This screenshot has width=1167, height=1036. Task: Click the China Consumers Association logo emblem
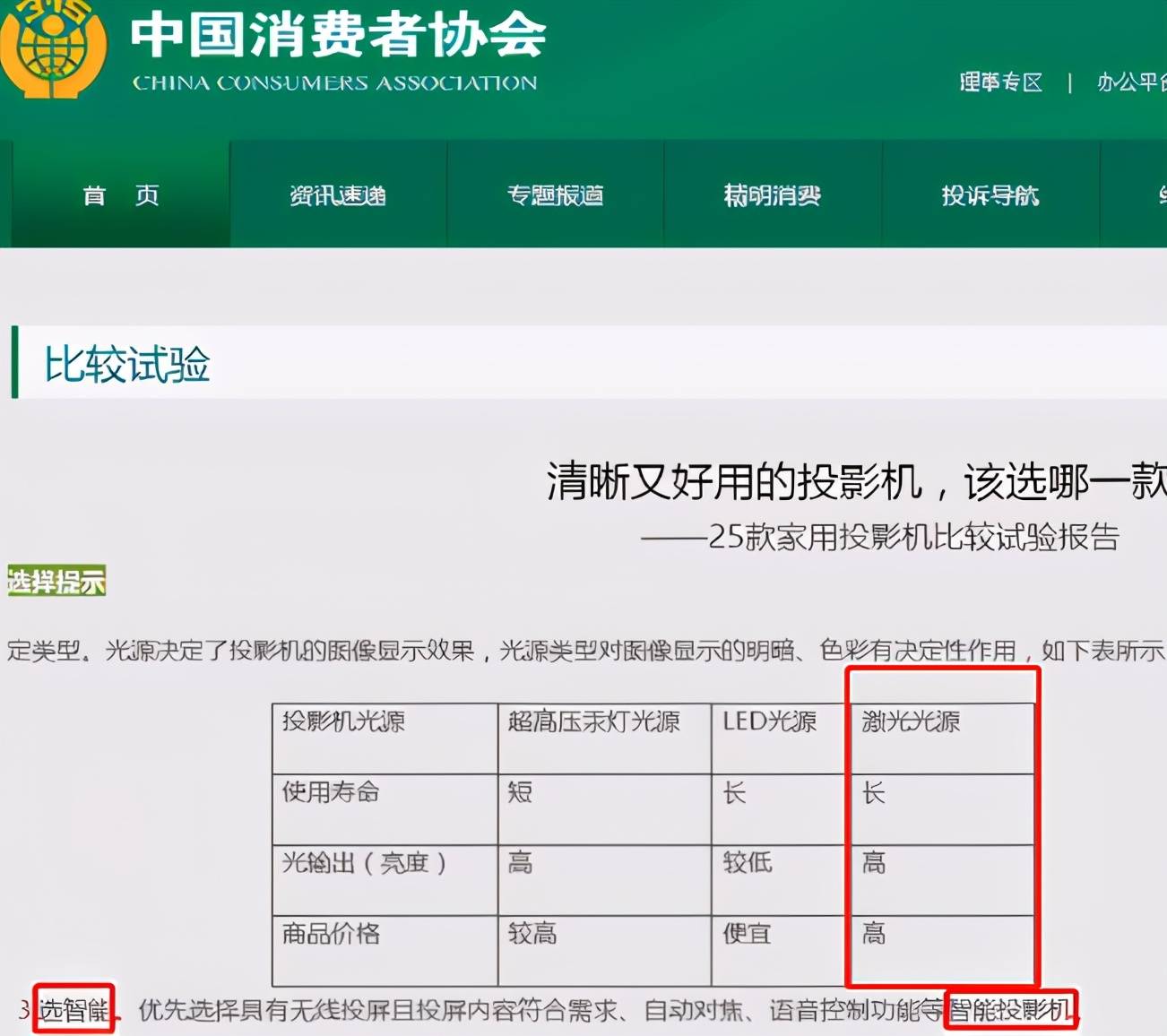coord(54,45)
